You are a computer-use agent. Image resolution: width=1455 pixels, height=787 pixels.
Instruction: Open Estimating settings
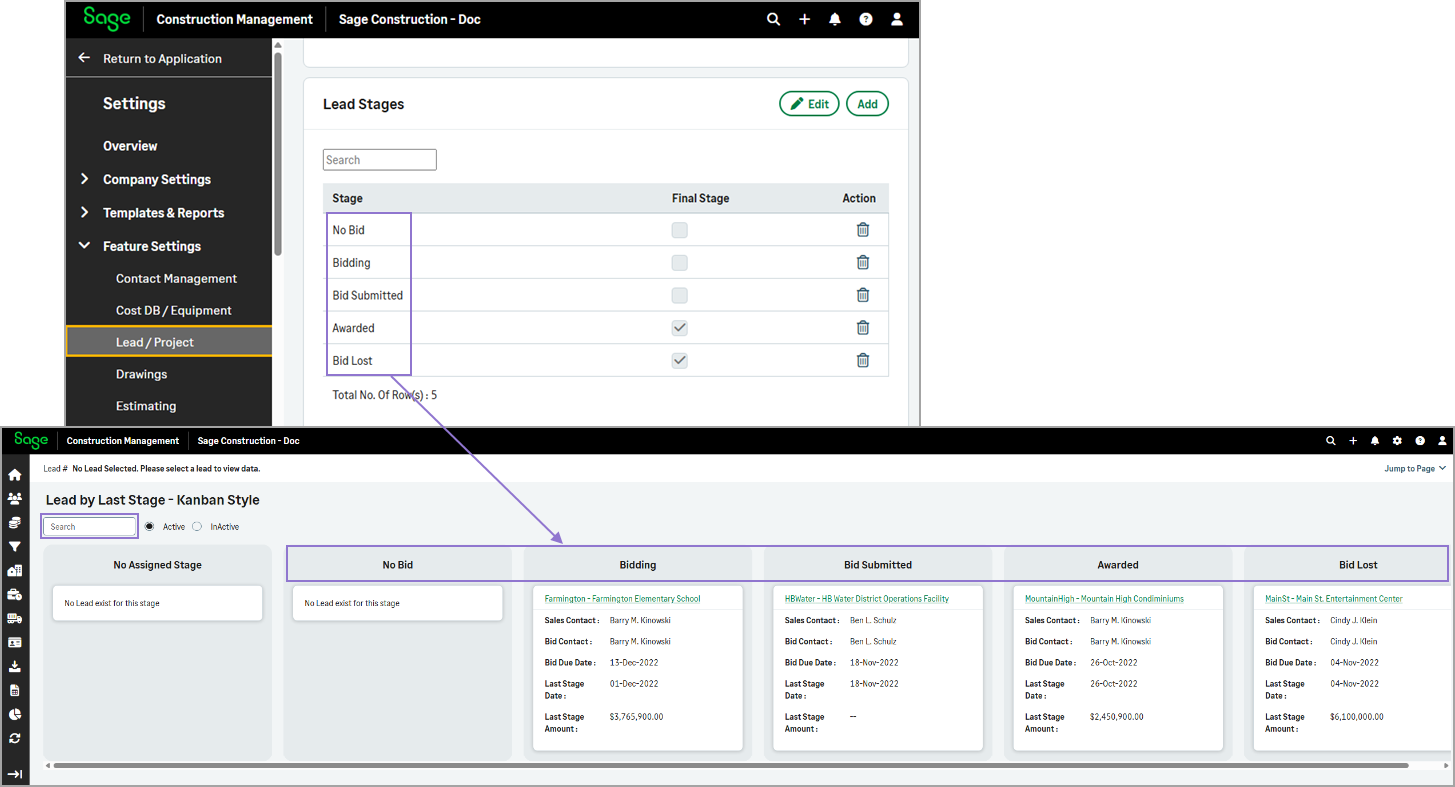tap(146, 406)
